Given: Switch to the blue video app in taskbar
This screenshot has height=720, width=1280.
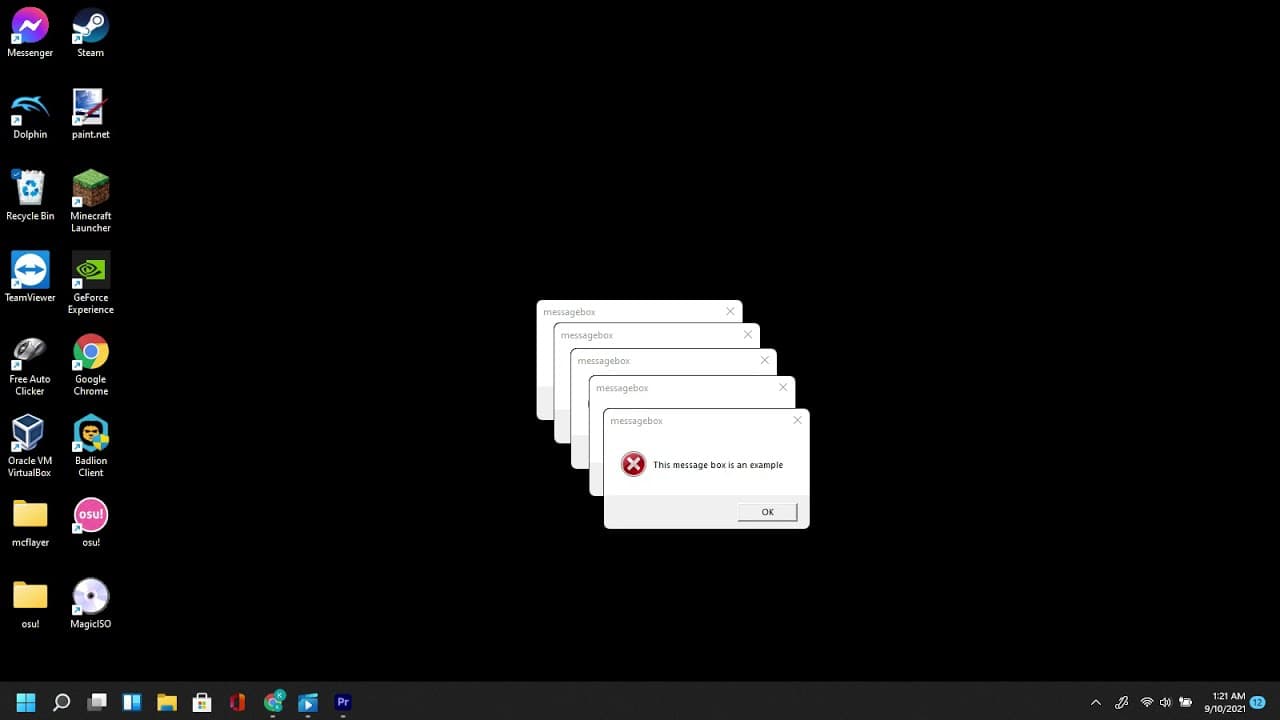Looking at the screenshot, I should (x=308, y=702).
